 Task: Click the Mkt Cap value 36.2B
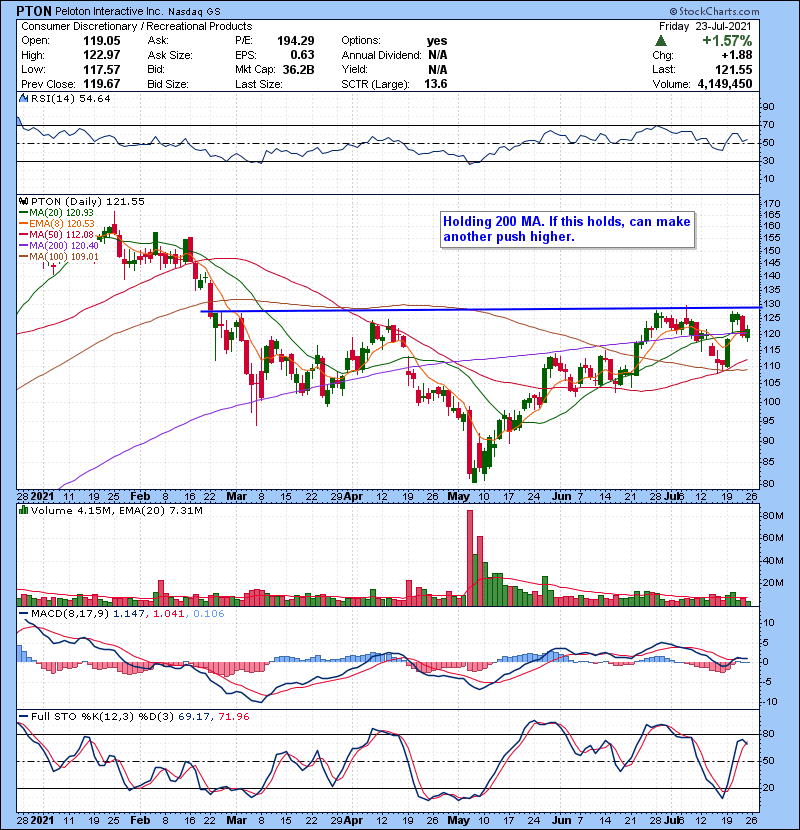[298, 69]
